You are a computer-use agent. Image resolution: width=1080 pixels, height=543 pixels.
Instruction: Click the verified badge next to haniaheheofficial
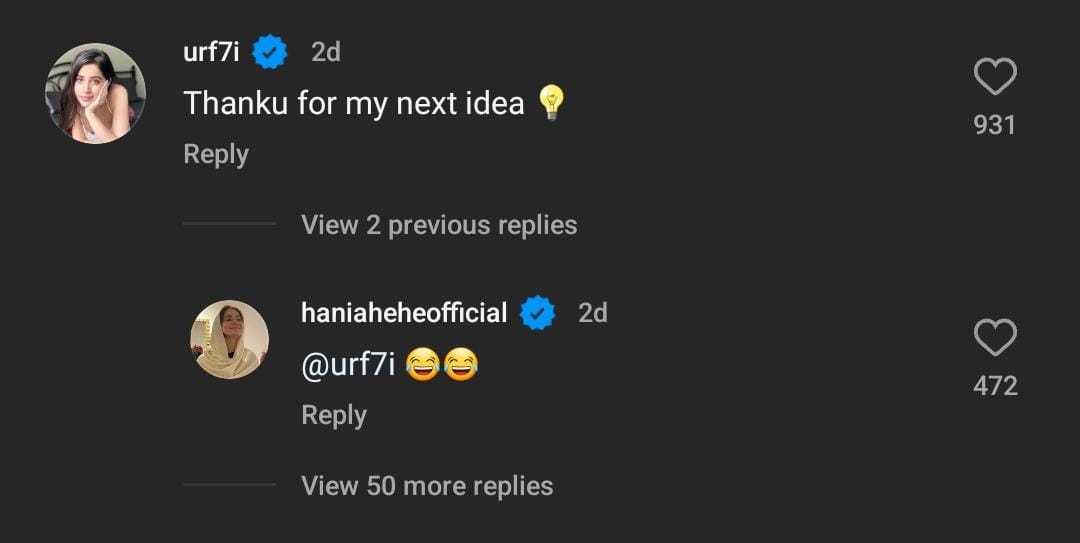(538, 313)
